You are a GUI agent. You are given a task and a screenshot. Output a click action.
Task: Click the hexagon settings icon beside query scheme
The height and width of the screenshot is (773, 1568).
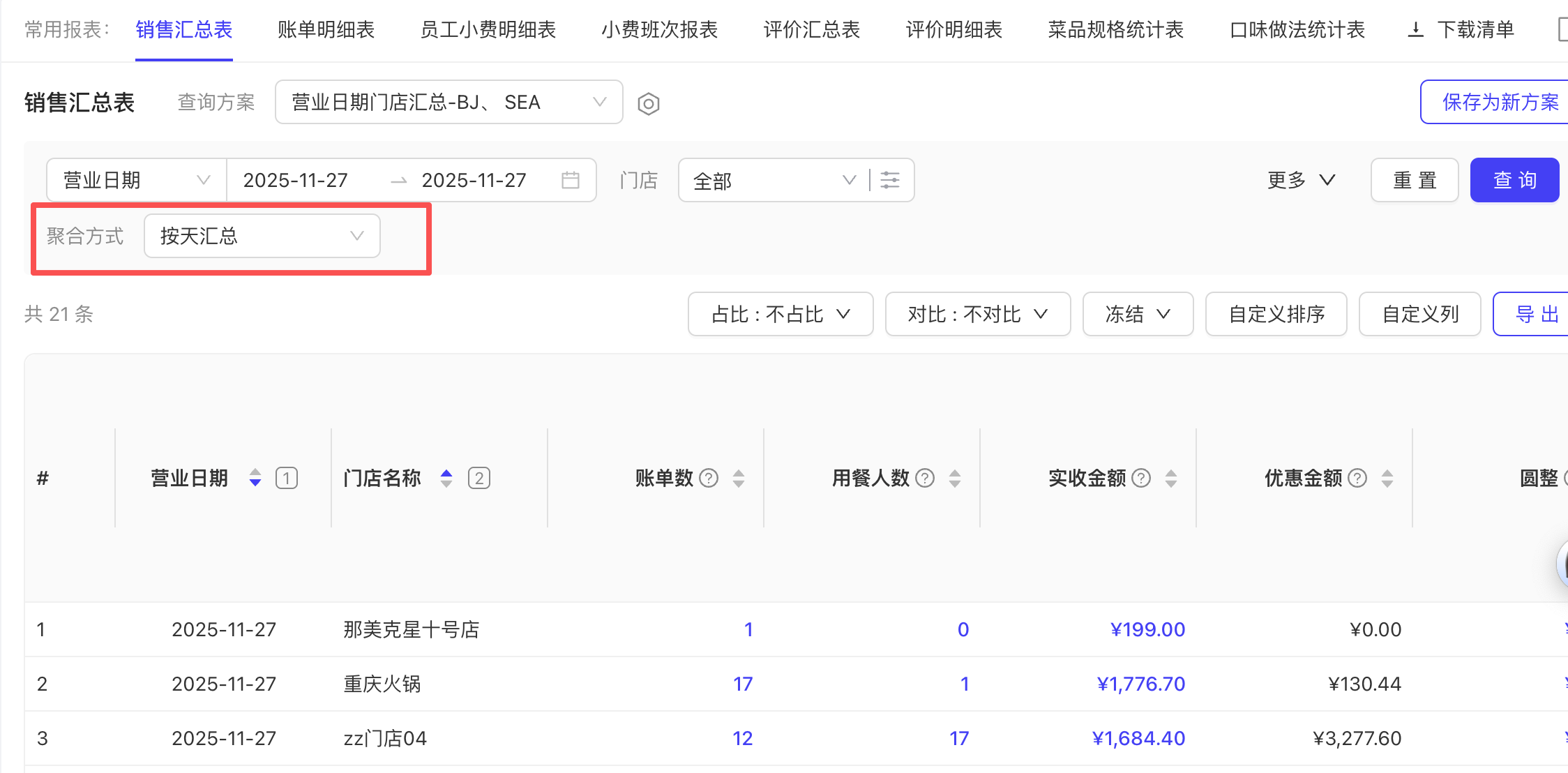click(648, 104)
